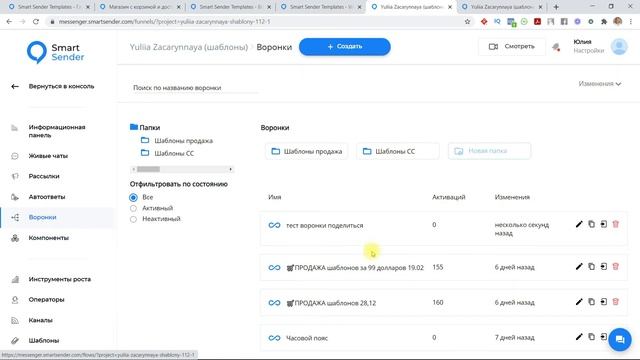Copy the 'ПРОДАЖА шаблонов 28,12' funnel
Image resolution: width=640 pixels, height=360 pixels.
point(591,302)
